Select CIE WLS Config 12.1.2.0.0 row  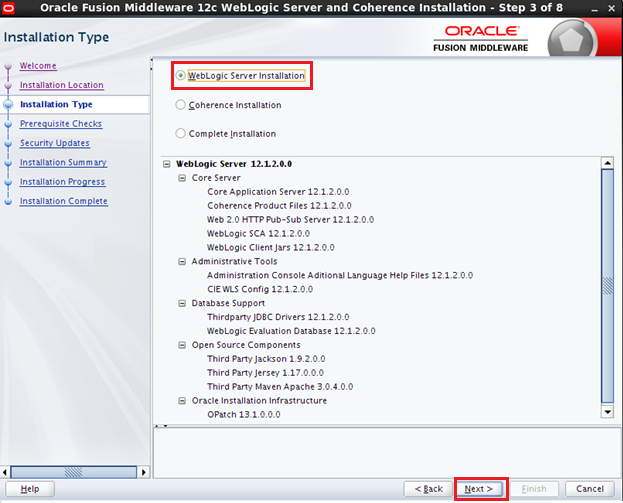tap(260, 289)
